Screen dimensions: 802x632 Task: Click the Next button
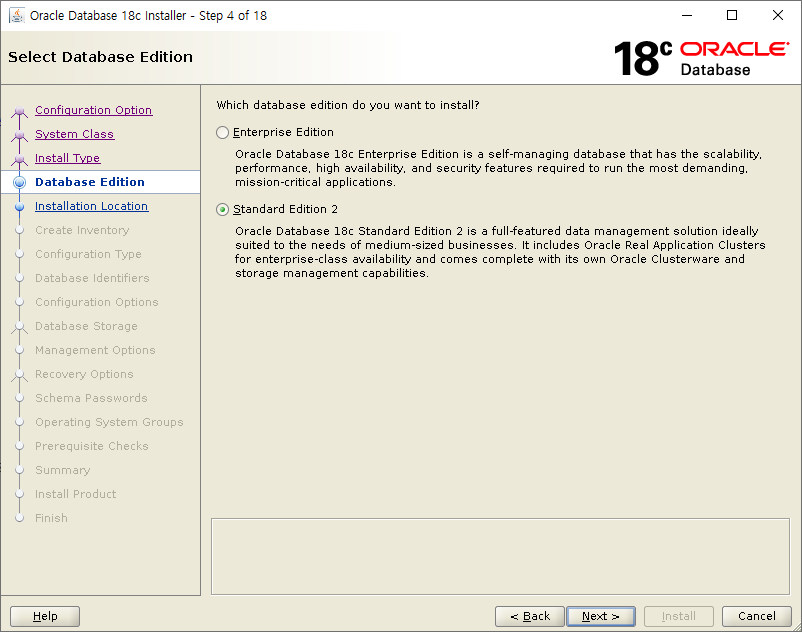tap(601, 616)
